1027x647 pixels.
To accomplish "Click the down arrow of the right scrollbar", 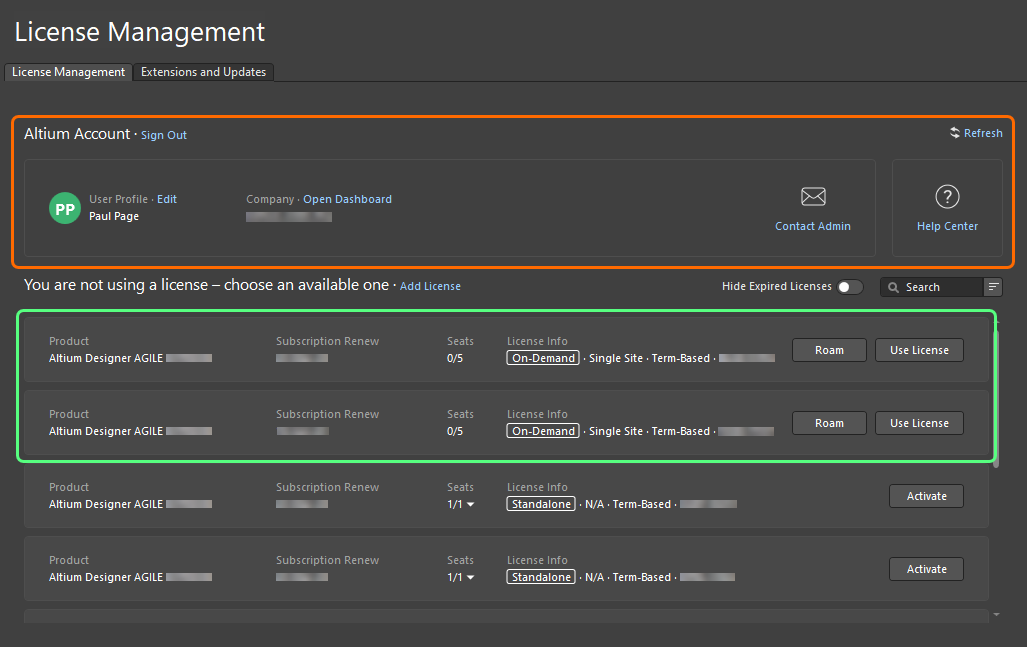I will click(994, 615).
